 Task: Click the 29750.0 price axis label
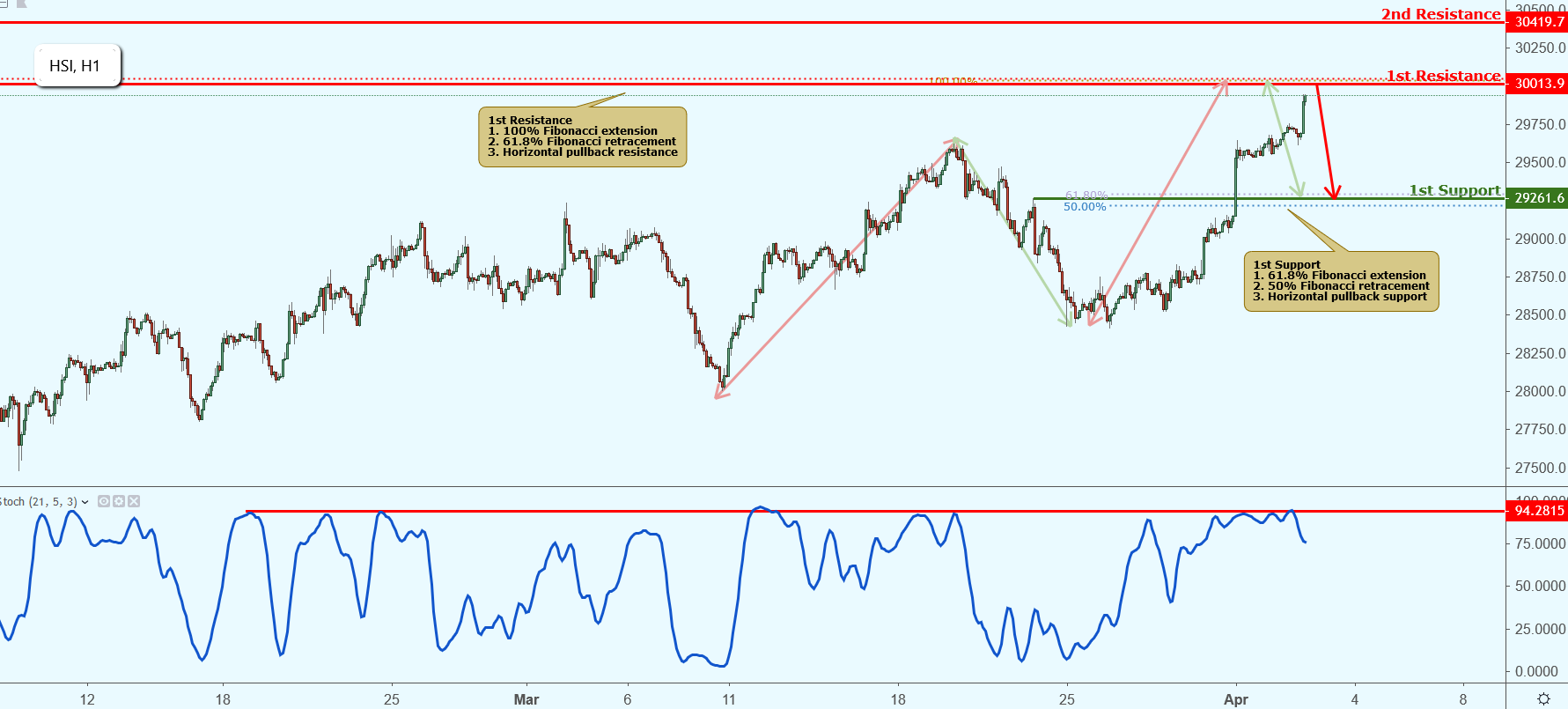coord(1540,124)
